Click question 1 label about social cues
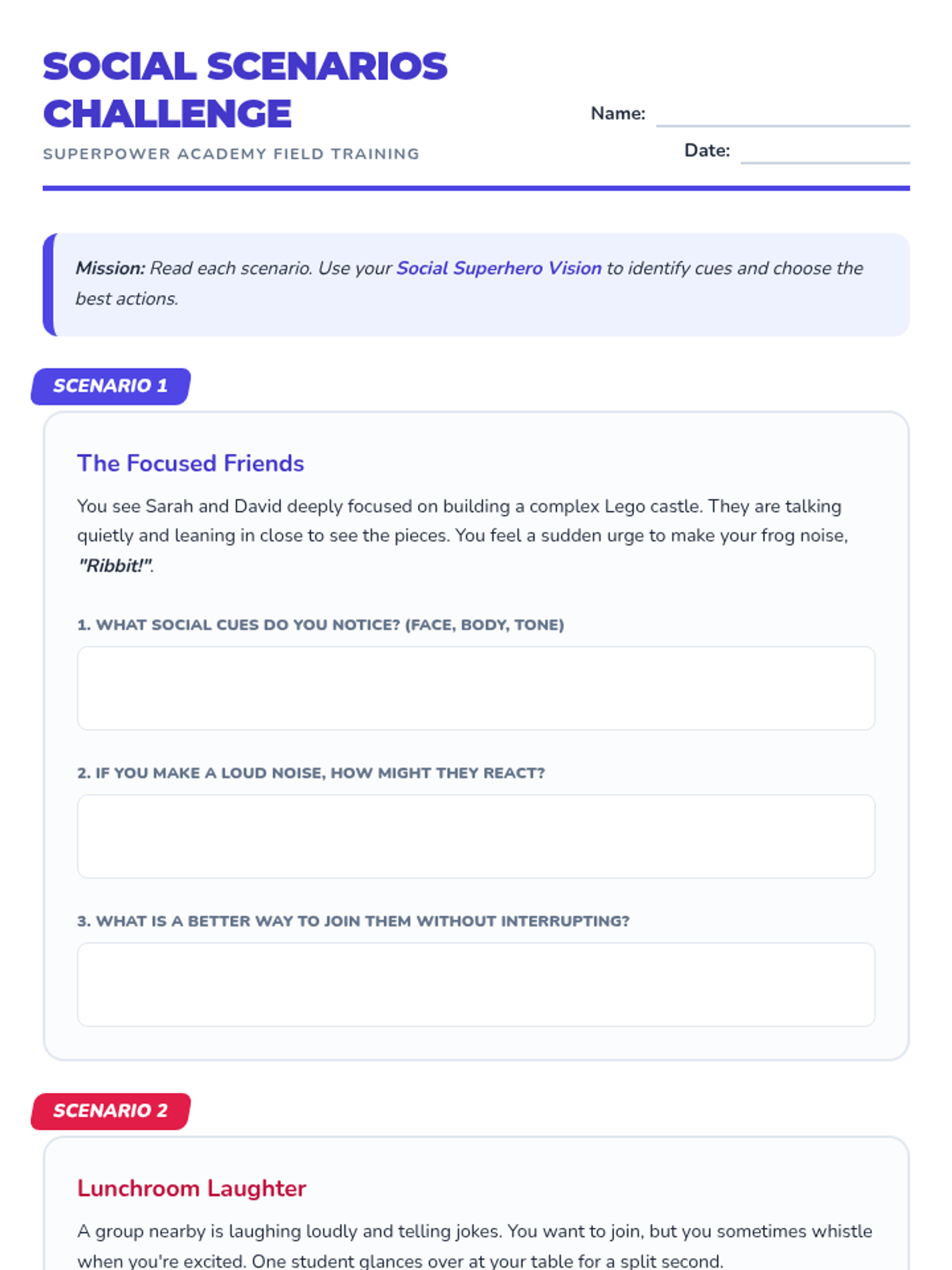Screen dimensions: 952x1270 (321, 625)
